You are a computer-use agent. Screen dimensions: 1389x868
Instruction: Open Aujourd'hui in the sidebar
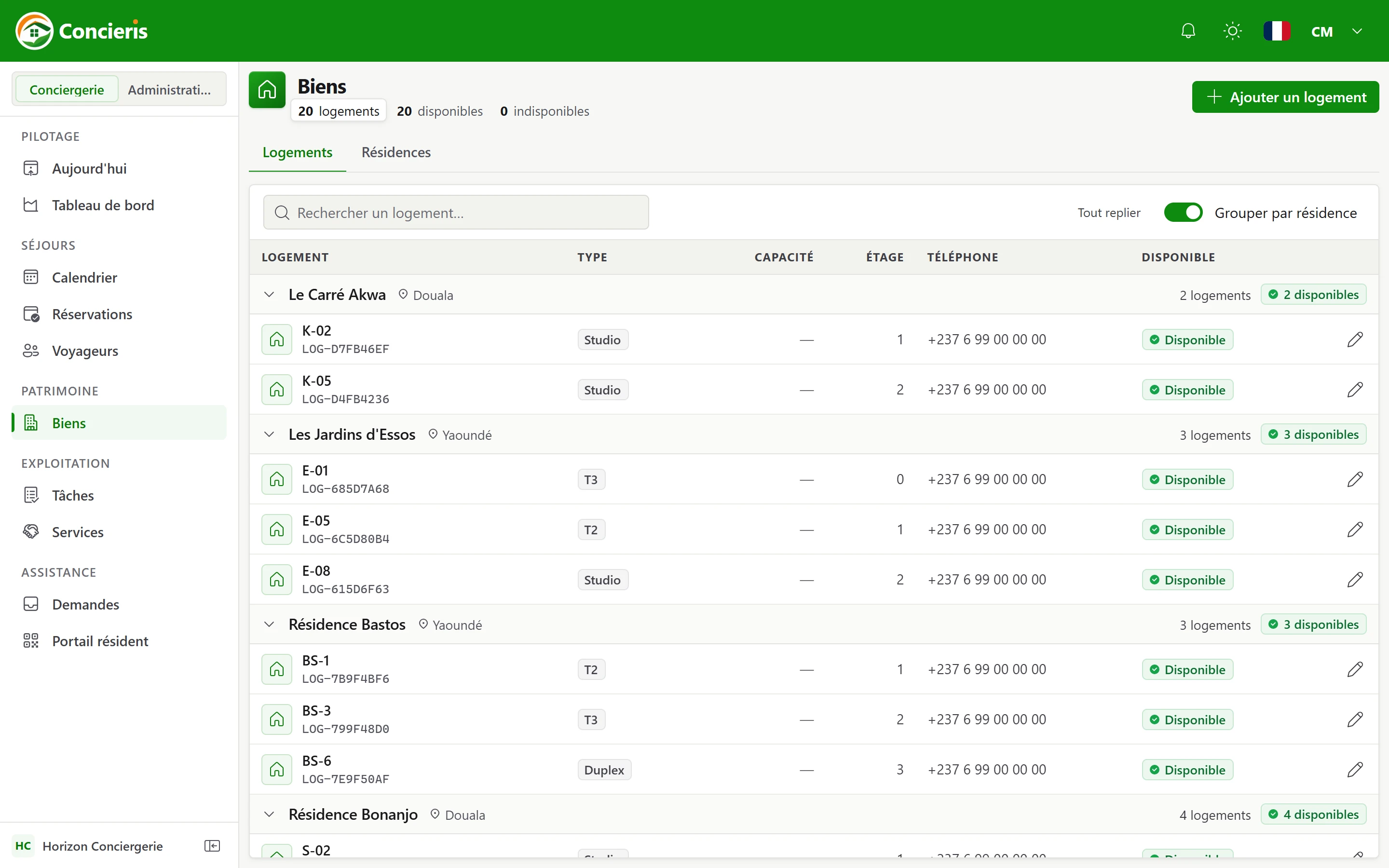[119, 168]
